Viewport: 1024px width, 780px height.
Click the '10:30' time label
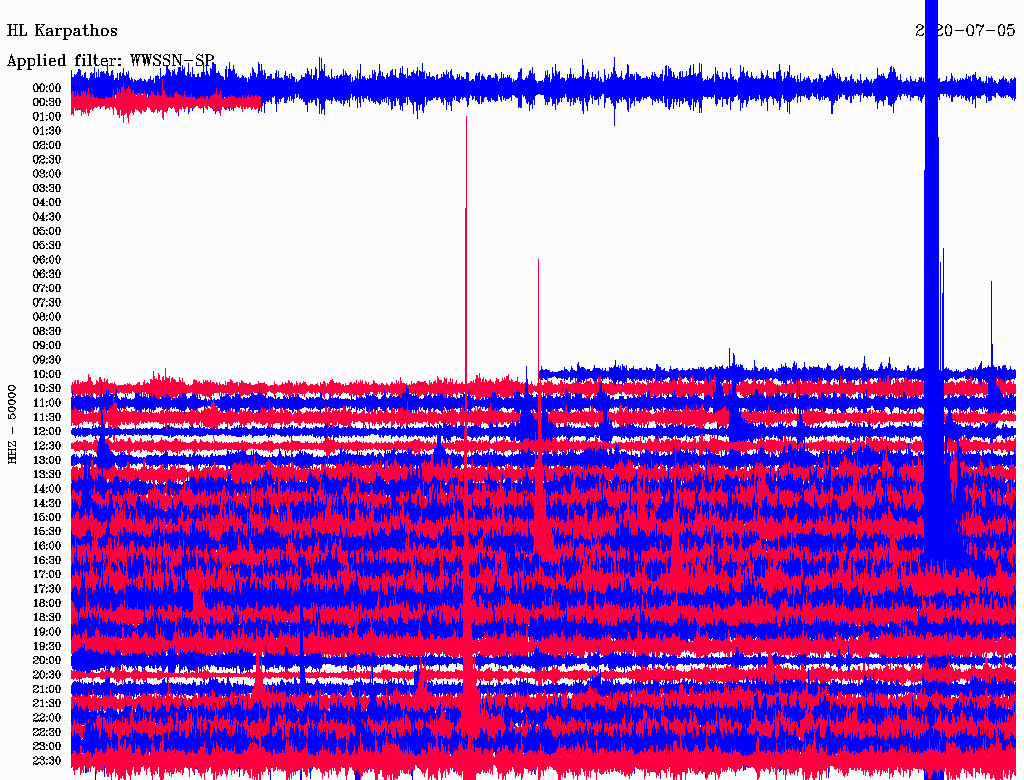[47, 388]
